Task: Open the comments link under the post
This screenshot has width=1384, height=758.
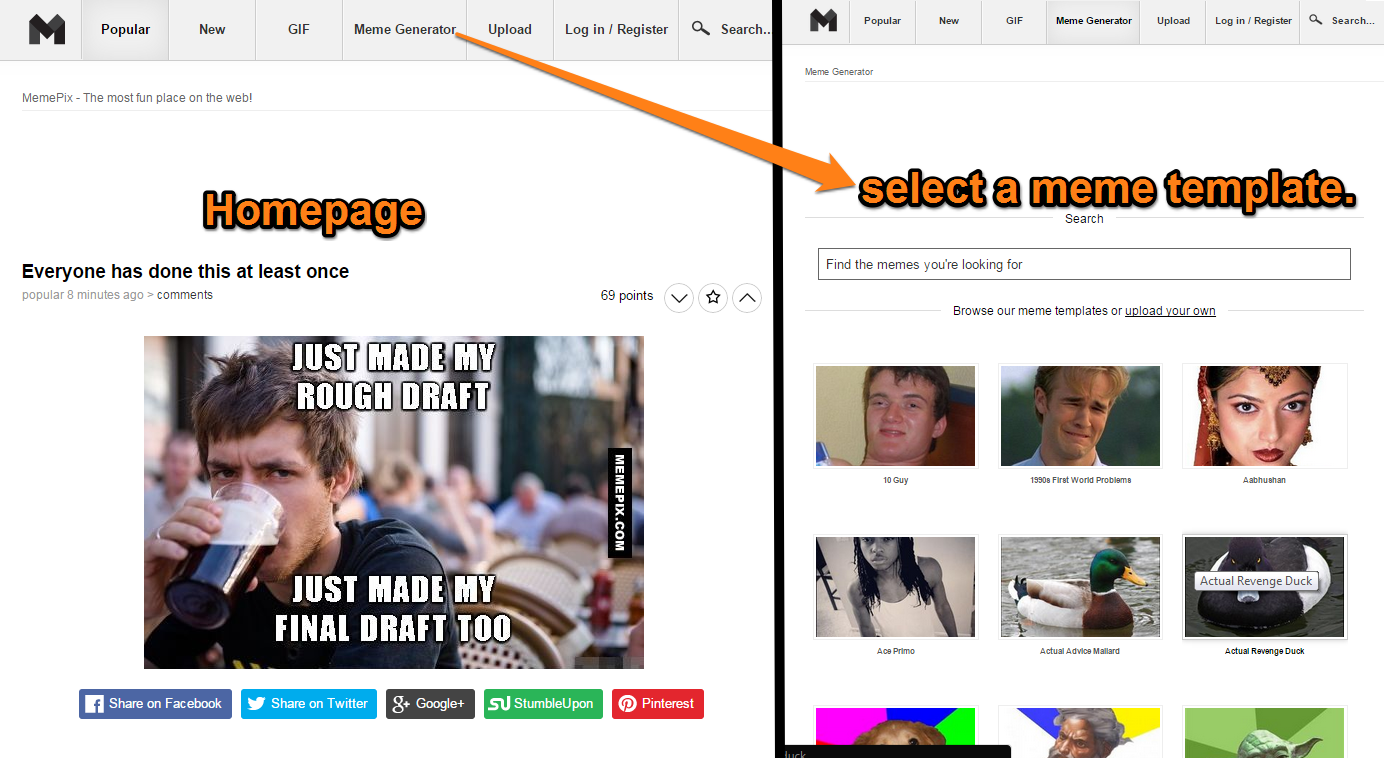Action: 185,295
